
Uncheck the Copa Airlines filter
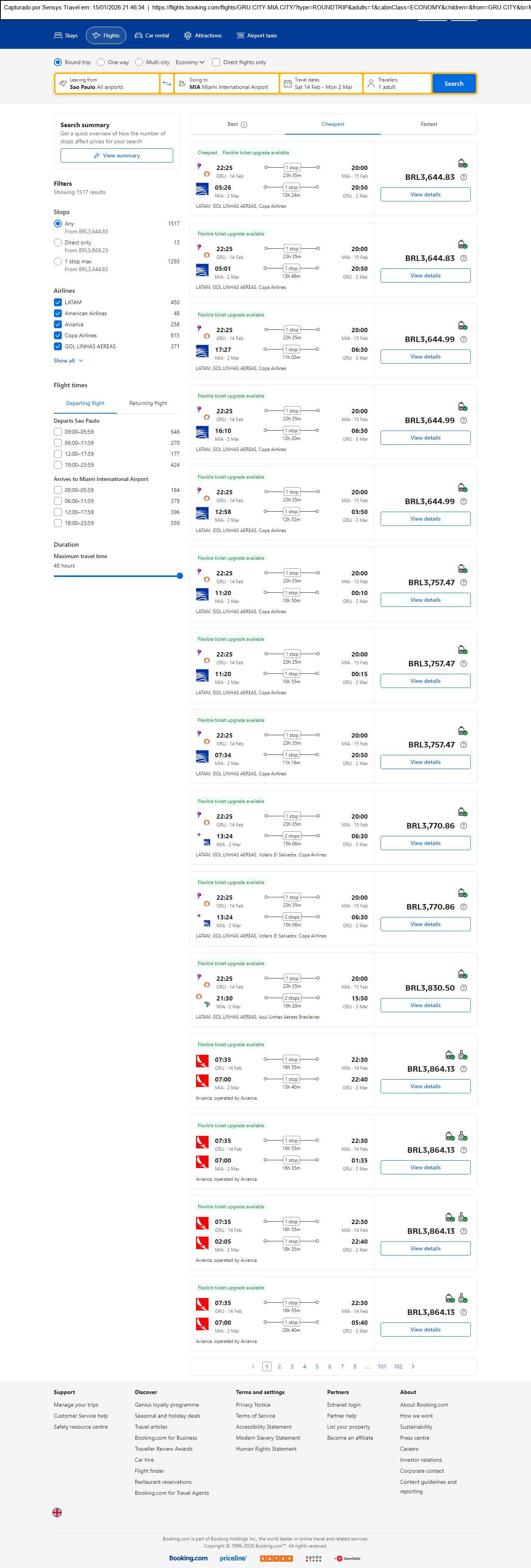(58, 335)
